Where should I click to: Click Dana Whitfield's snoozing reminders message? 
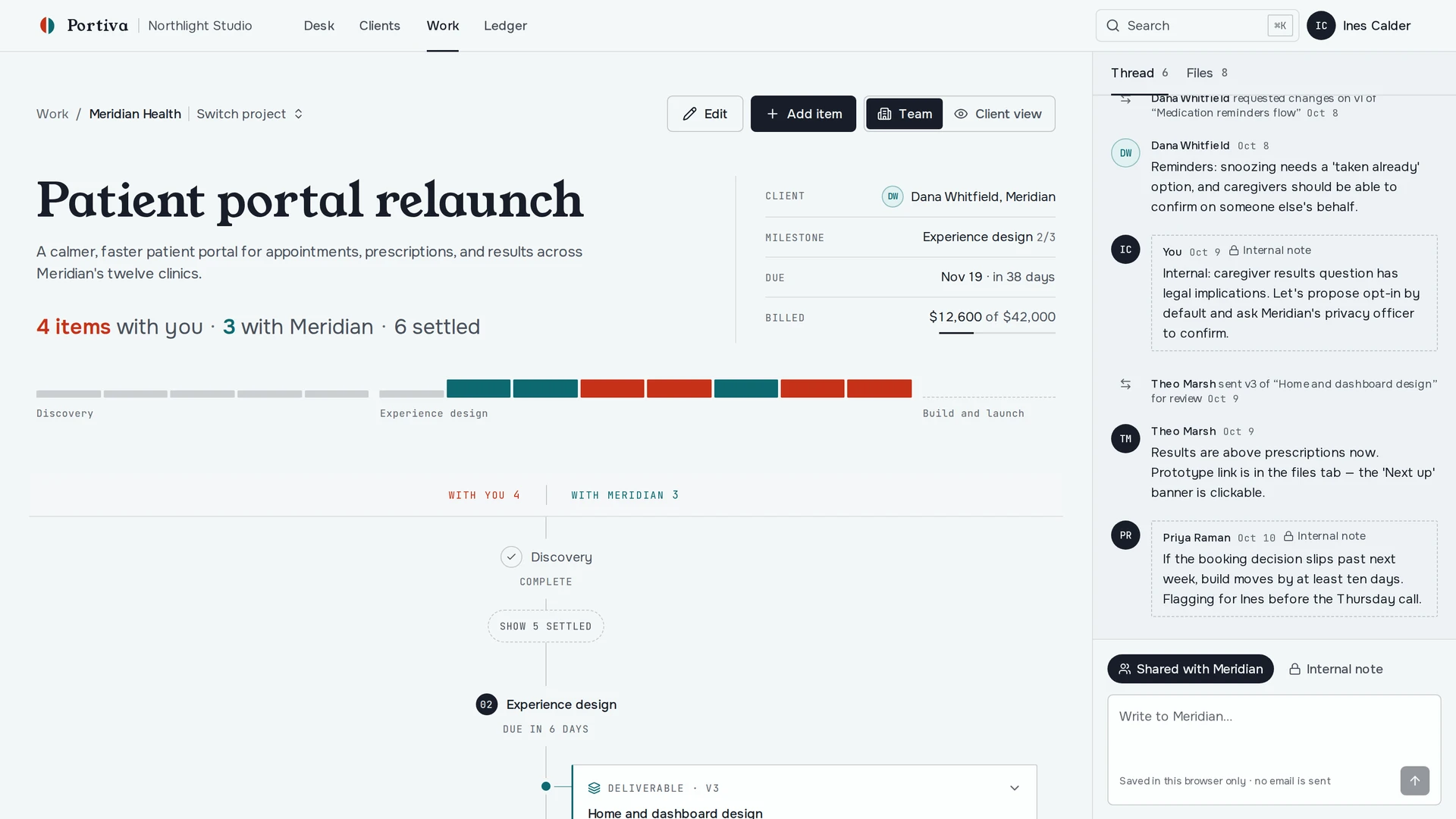[x=1285, y=187]
